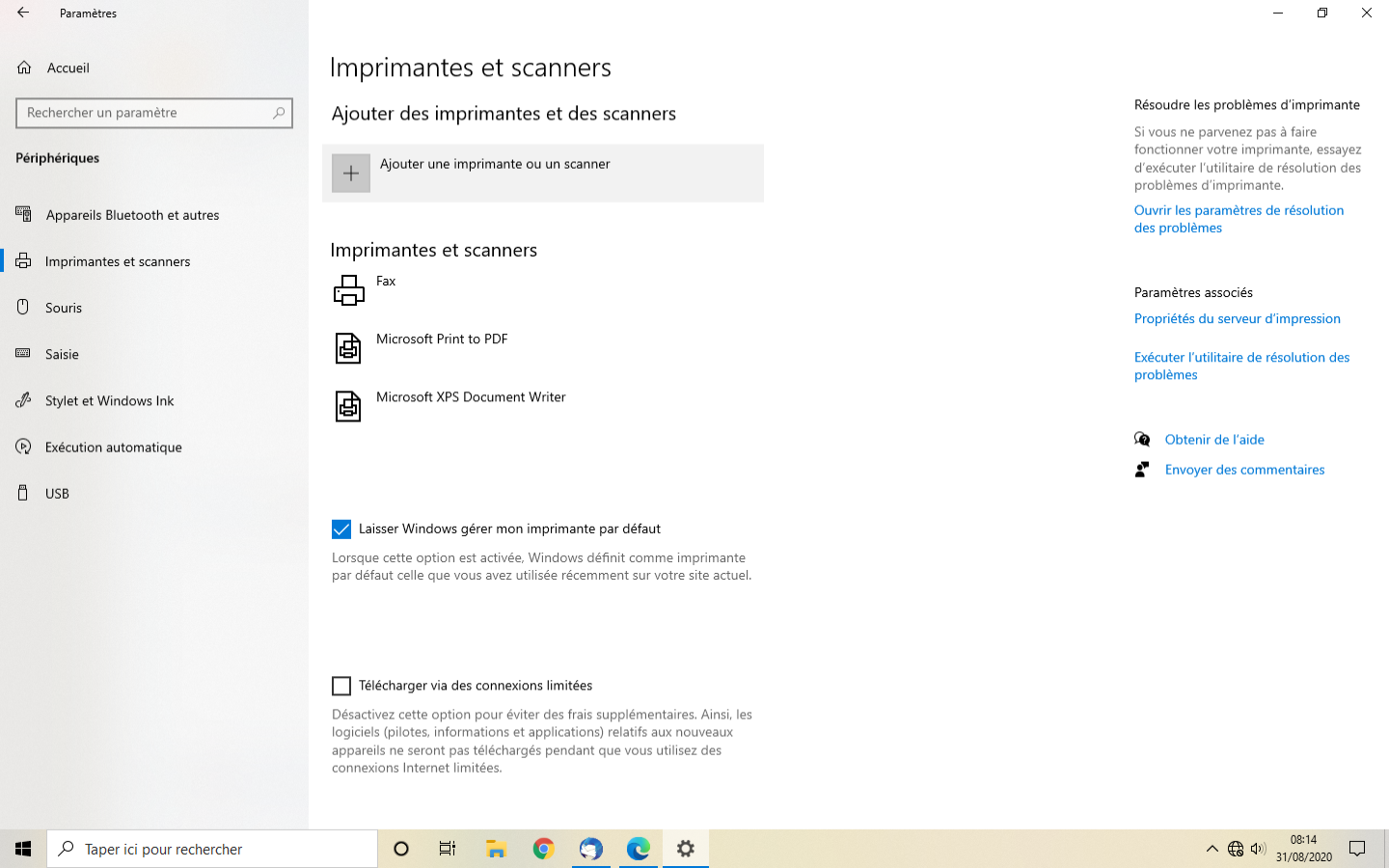The width and height of the screenshot is (1389, 868).
Task: Click the plus icon to add a printer
Action: (x=351, y=174)
